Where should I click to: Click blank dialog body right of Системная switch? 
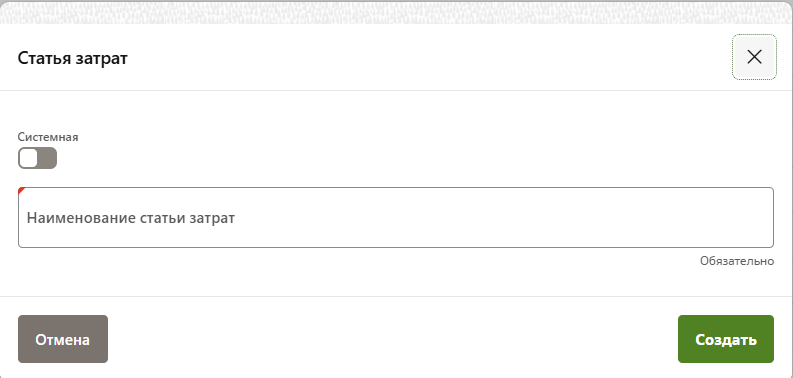[405, 158]
